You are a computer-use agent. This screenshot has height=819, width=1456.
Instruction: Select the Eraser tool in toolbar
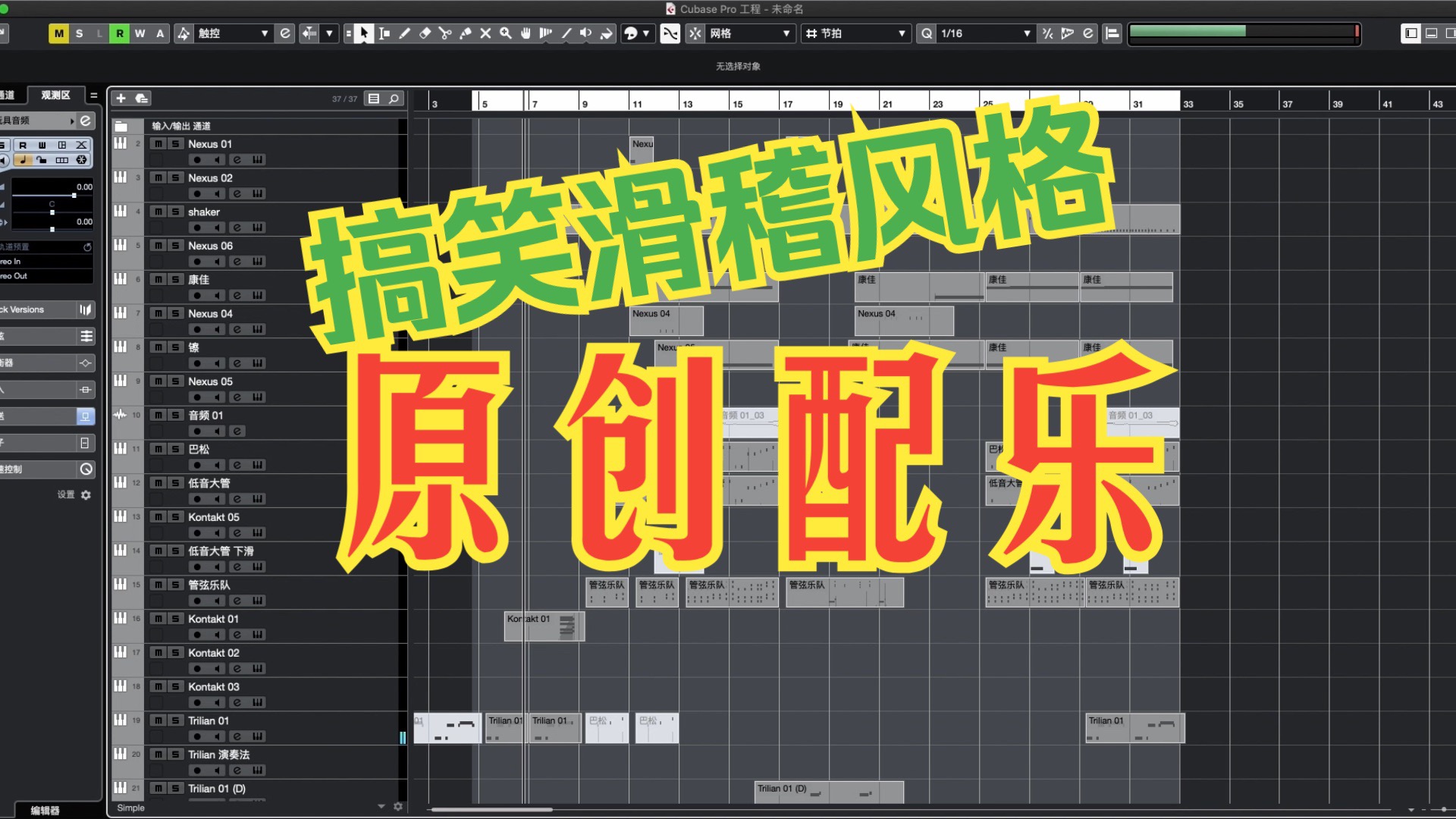pos(425,33)
